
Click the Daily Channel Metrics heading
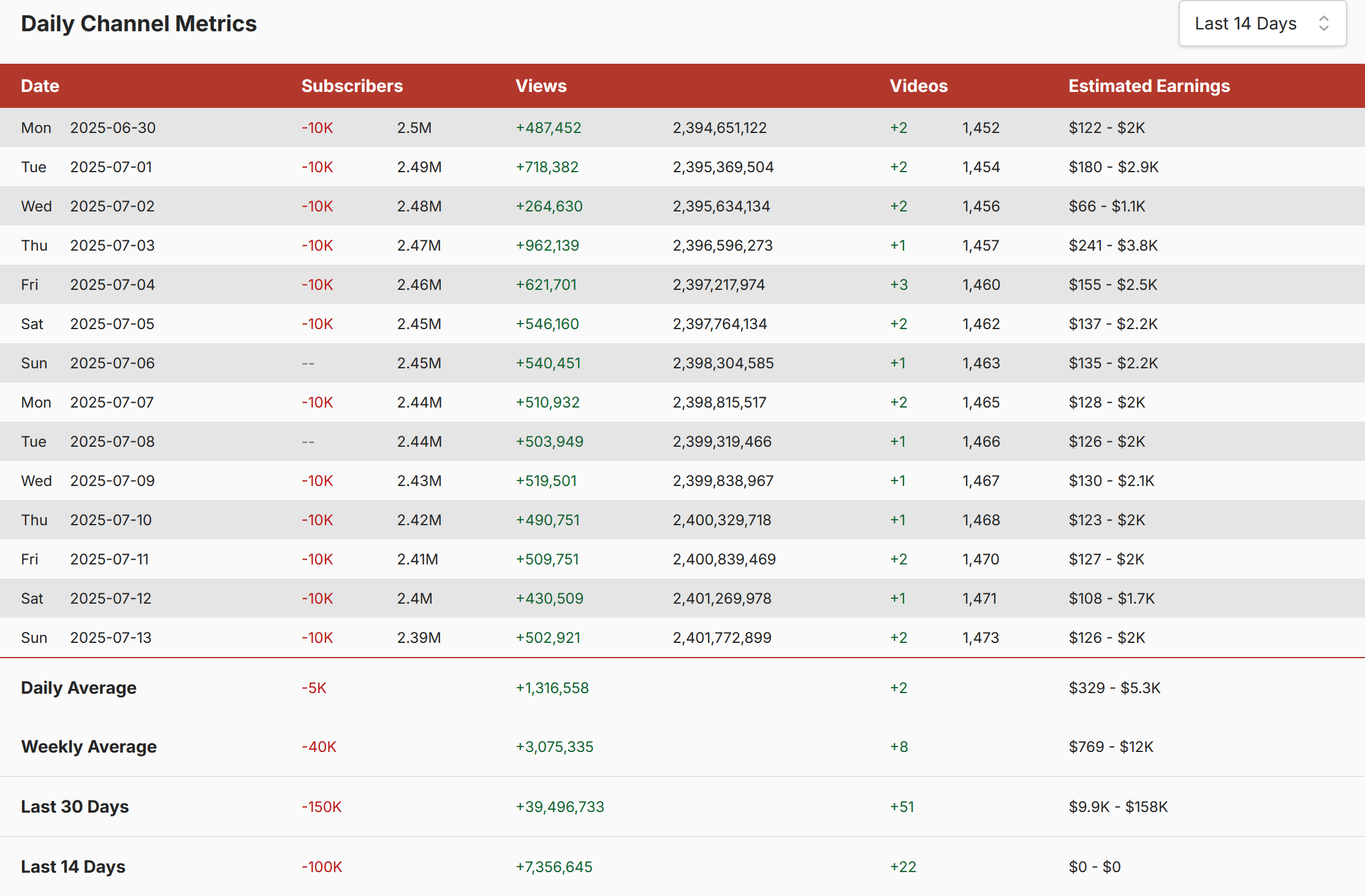click(139, 23)
